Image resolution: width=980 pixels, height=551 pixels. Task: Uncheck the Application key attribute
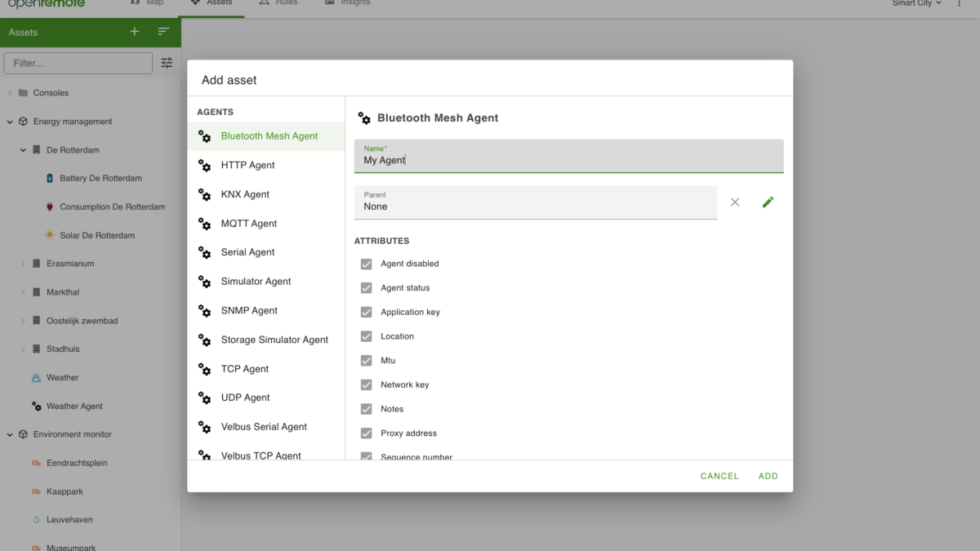[x=366, y=312]
